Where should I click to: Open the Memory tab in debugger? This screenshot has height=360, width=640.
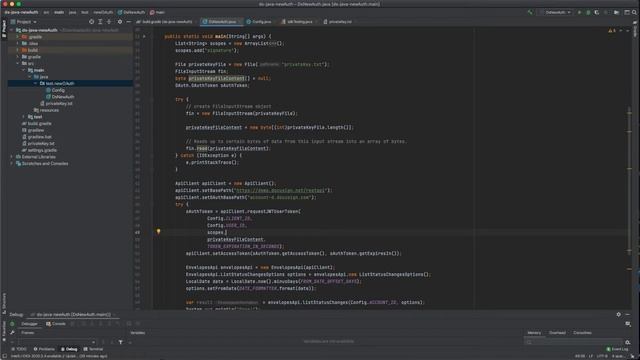[x=534, y=333]
